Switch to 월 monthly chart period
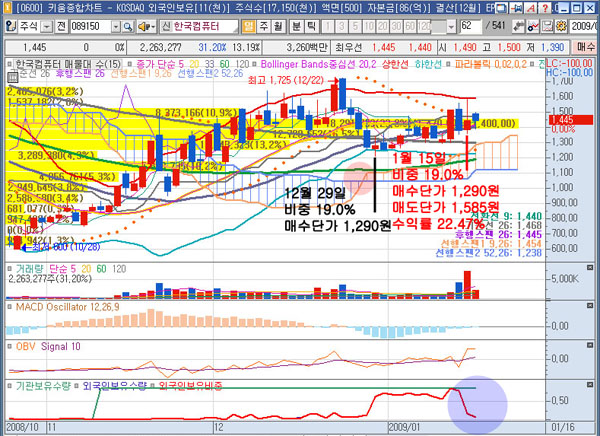Viewport: 600px width, 436px height. pos(278,26)
